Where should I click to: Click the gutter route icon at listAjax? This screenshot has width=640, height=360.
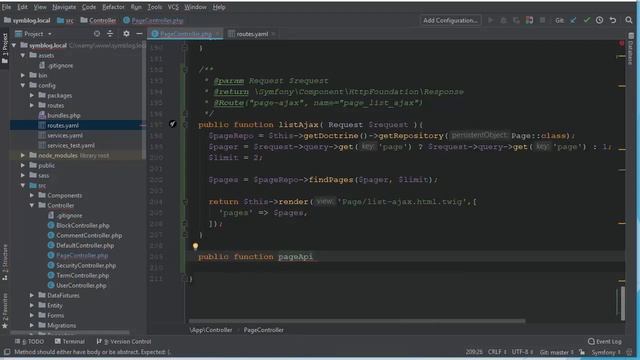(x=173, y=124)
